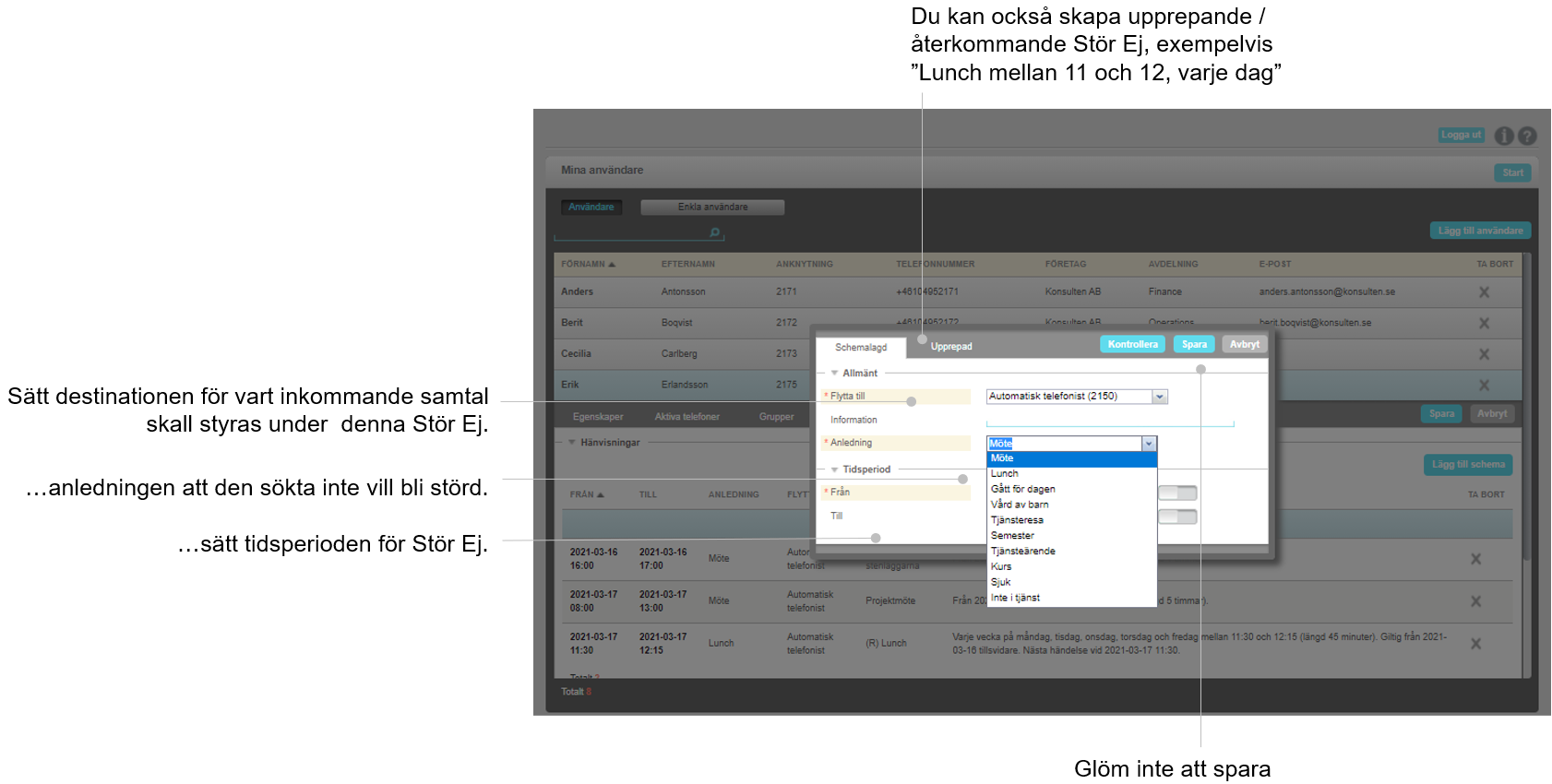Delete the 2021-03-17 11:30 Lunch schedule entry
This screenshot has height=784, width=1552.
[x=1475, y=644]
